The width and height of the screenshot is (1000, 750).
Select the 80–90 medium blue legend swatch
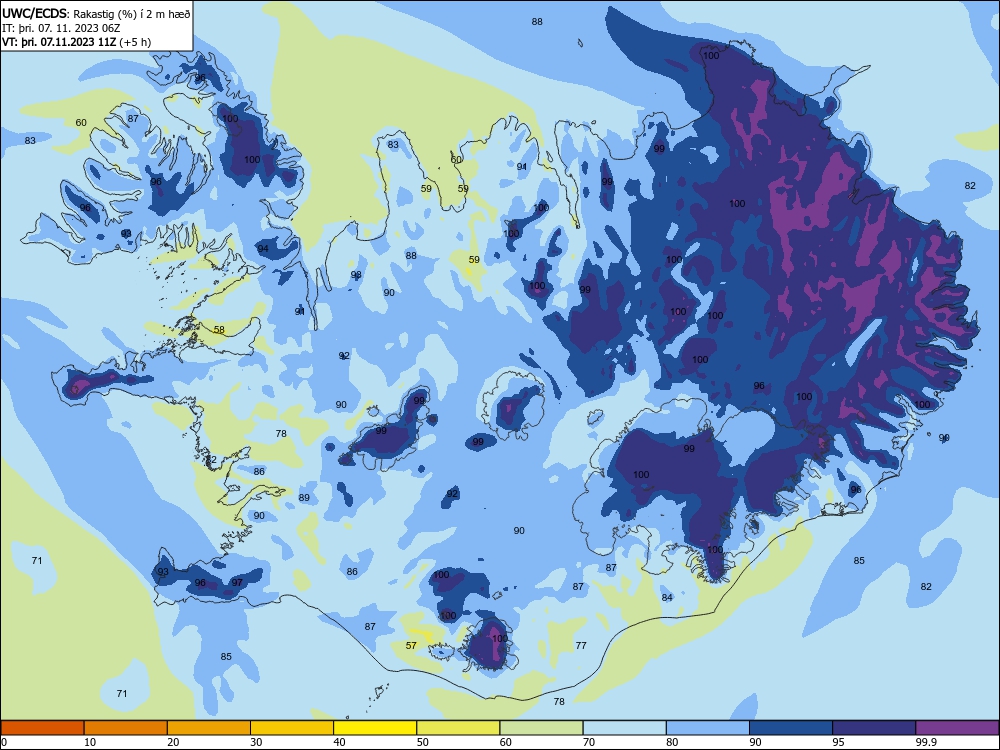point(708,728)
